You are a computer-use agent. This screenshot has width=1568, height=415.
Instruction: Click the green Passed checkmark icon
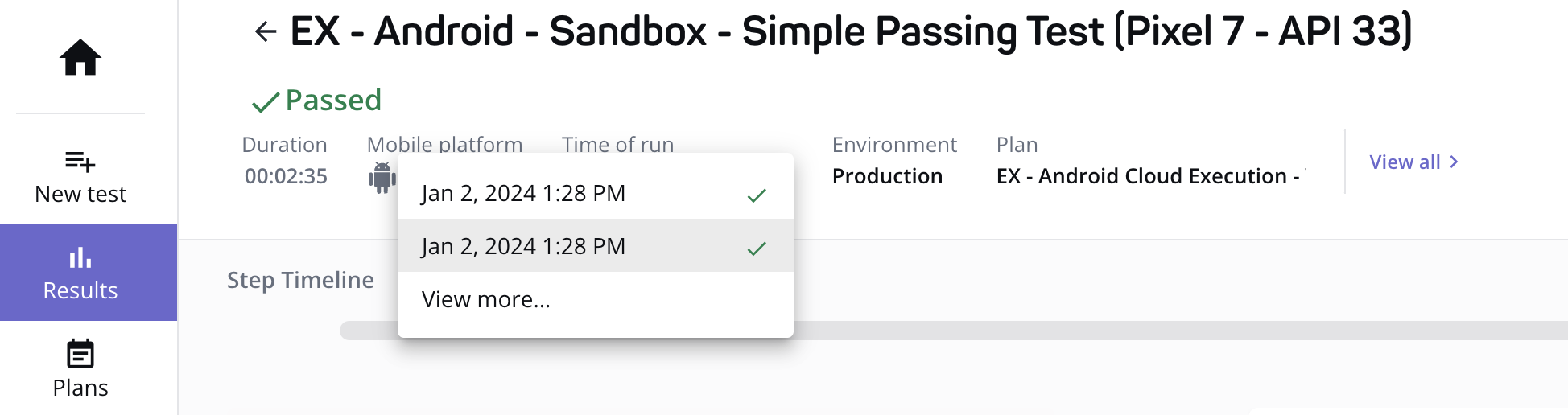tap(266, 102)
